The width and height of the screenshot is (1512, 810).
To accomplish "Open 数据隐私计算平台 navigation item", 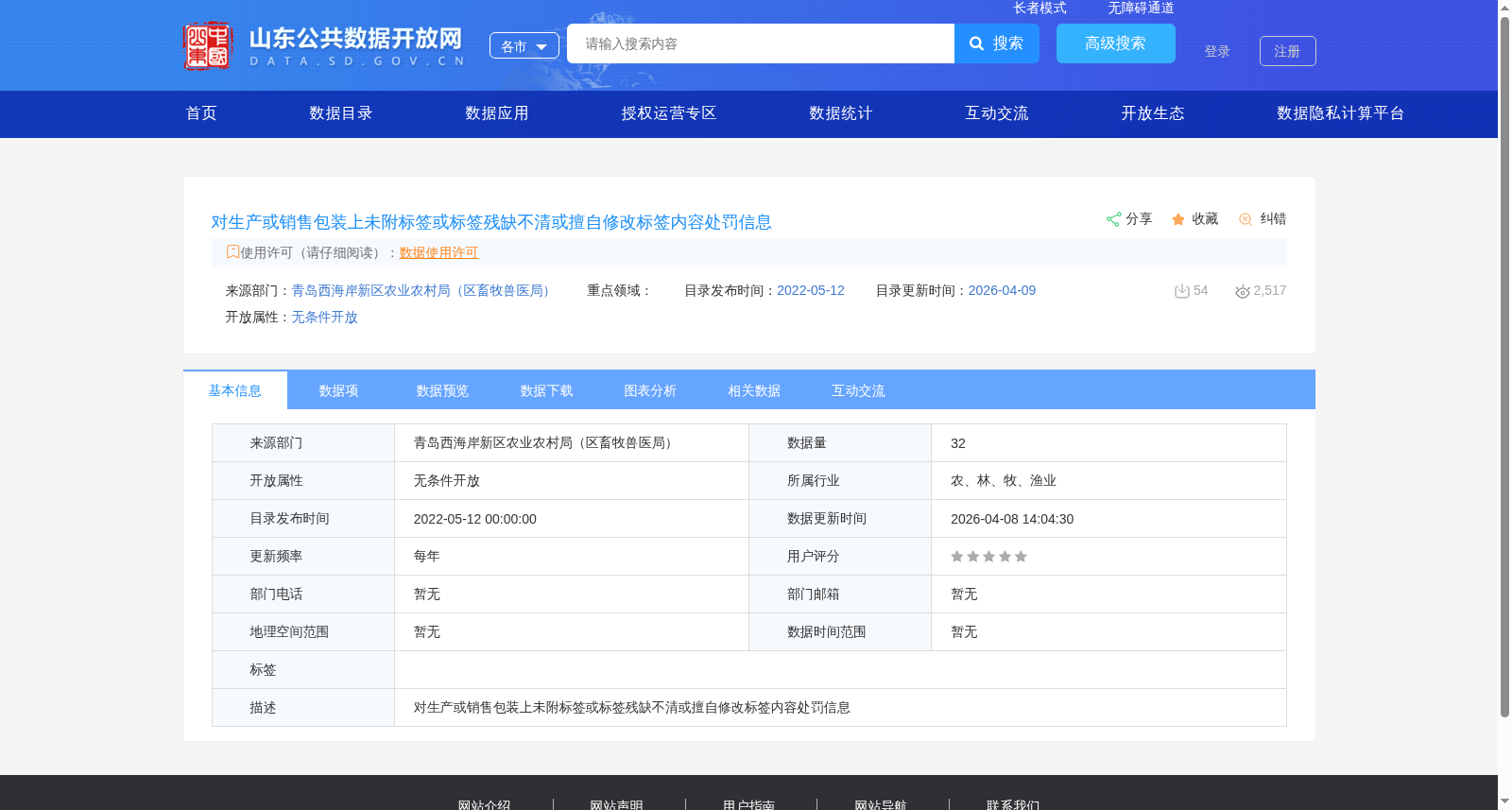I will [x=1341, y=113].
